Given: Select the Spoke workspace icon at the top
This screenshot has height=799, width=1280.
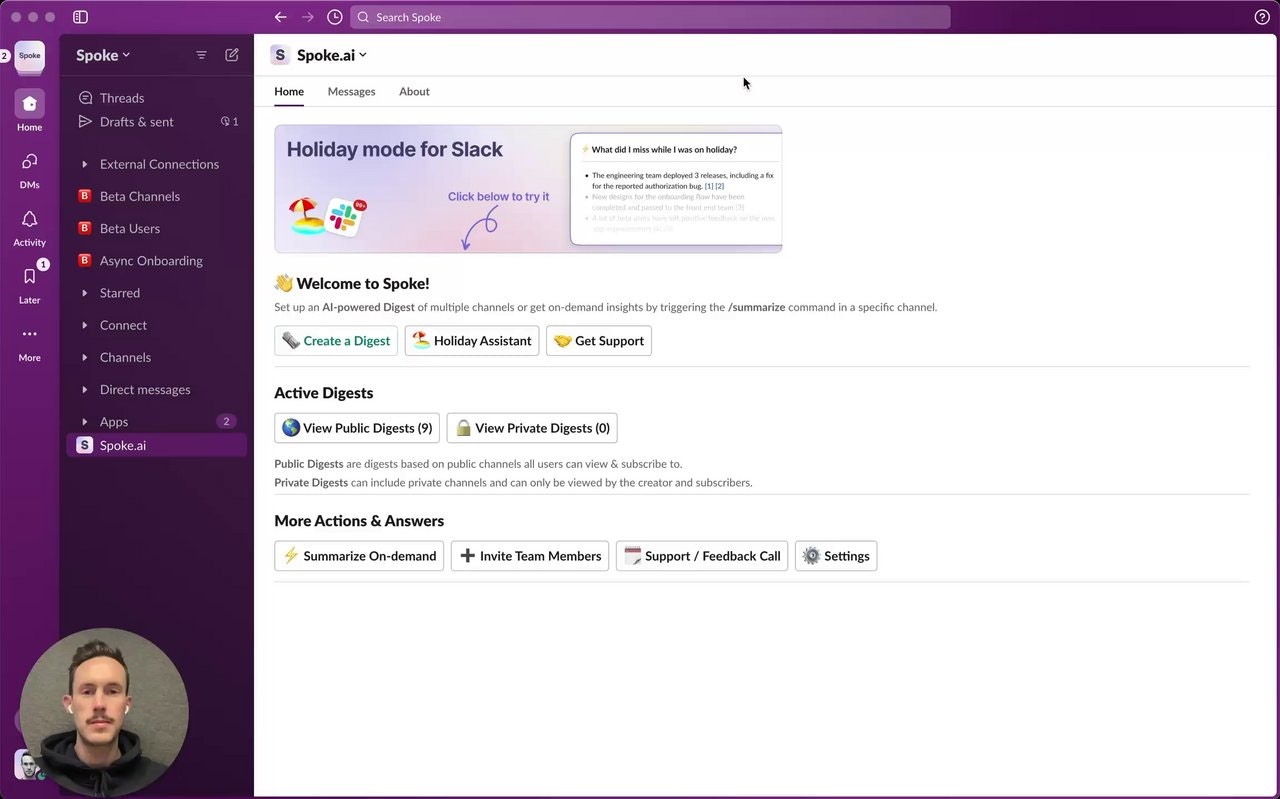Looking at the screenshot, I should point(29,57).
